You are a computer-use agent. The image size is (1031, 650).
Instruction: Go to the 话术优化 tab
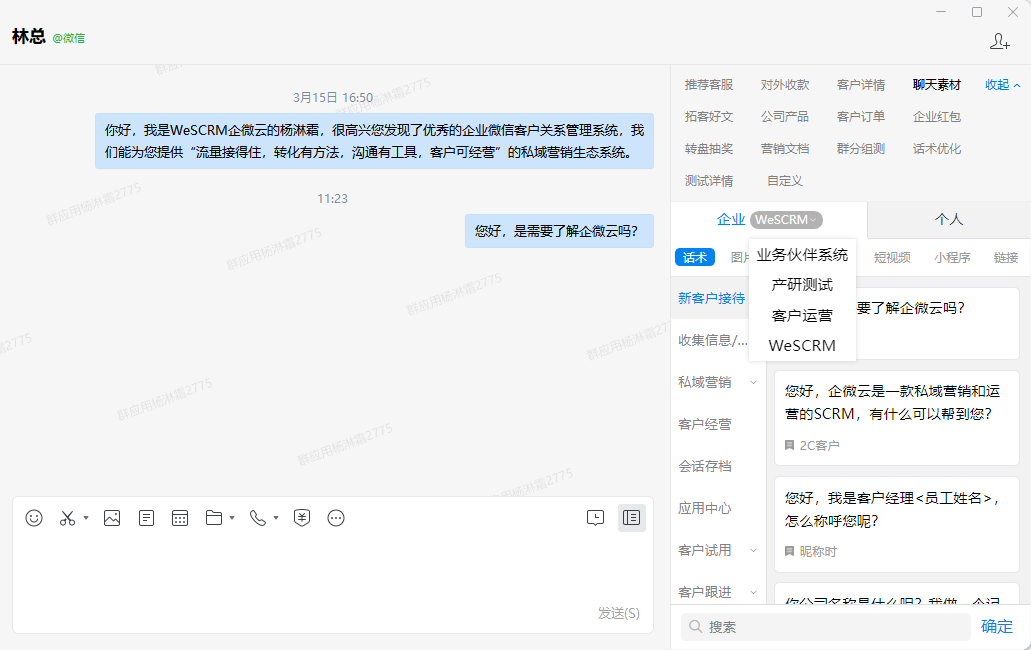pos(937,149)
